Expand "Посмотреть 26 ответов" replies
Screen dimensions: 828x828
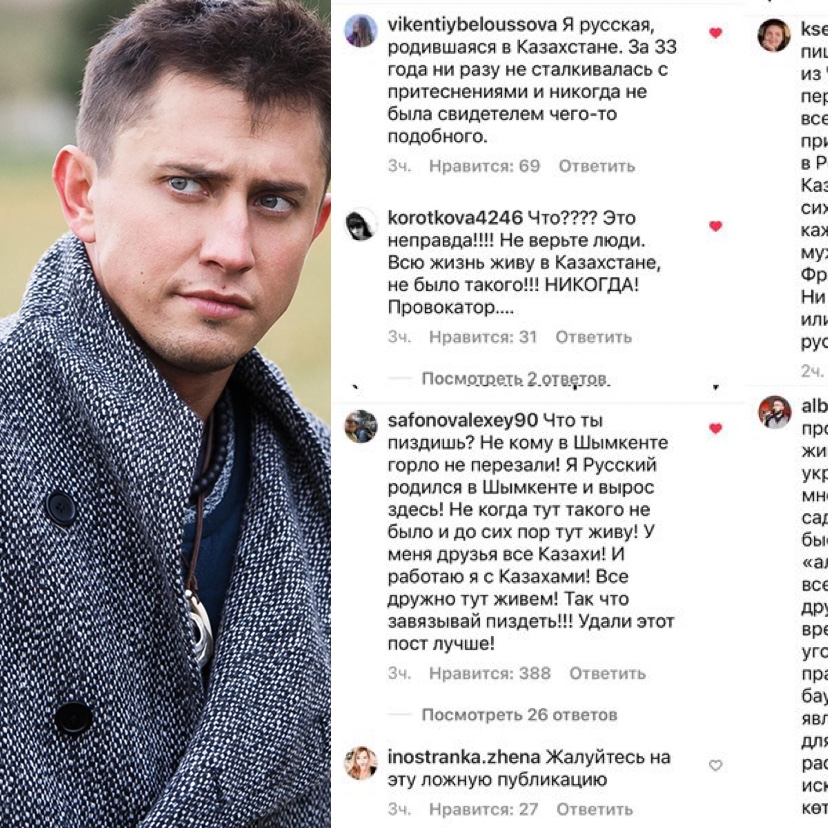(519, 714)
